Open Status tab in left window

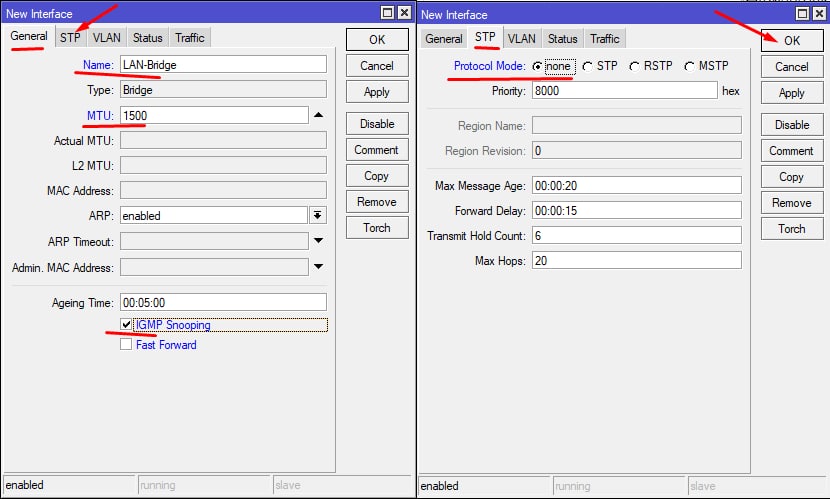click(147, 38)
